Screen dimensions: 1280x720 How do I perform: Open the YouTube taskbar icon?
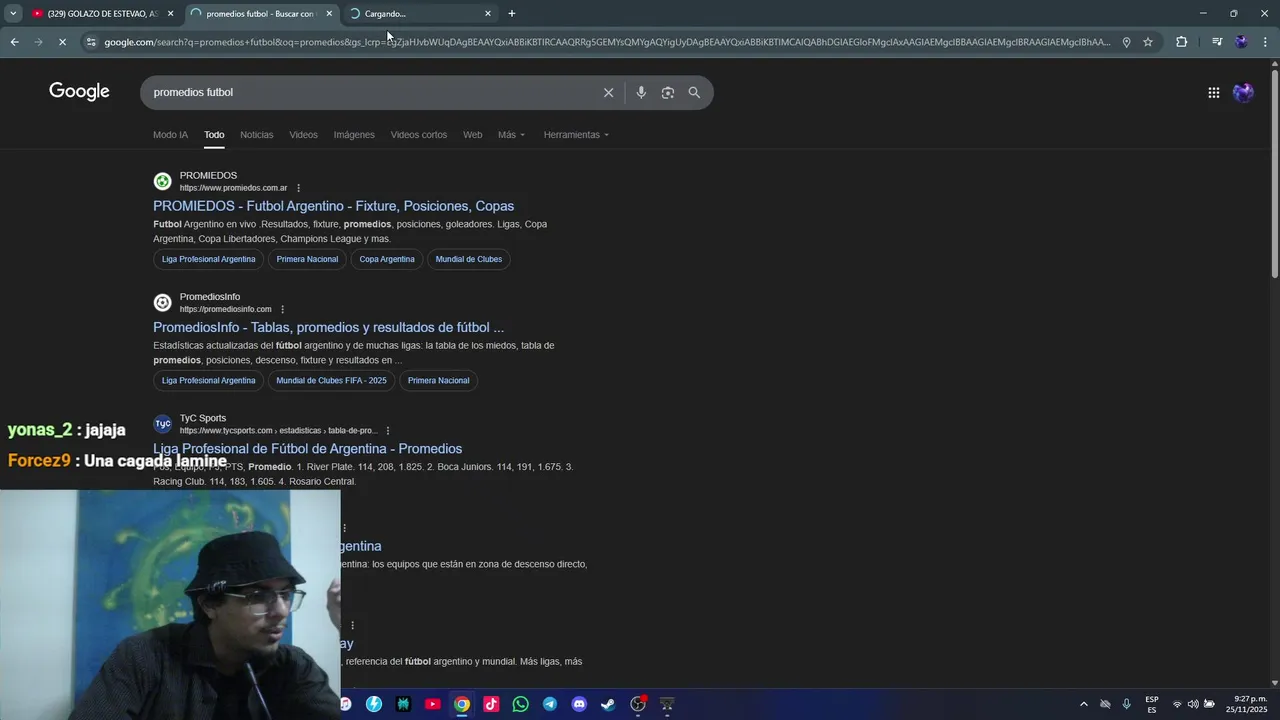click(x=432, y=704)
